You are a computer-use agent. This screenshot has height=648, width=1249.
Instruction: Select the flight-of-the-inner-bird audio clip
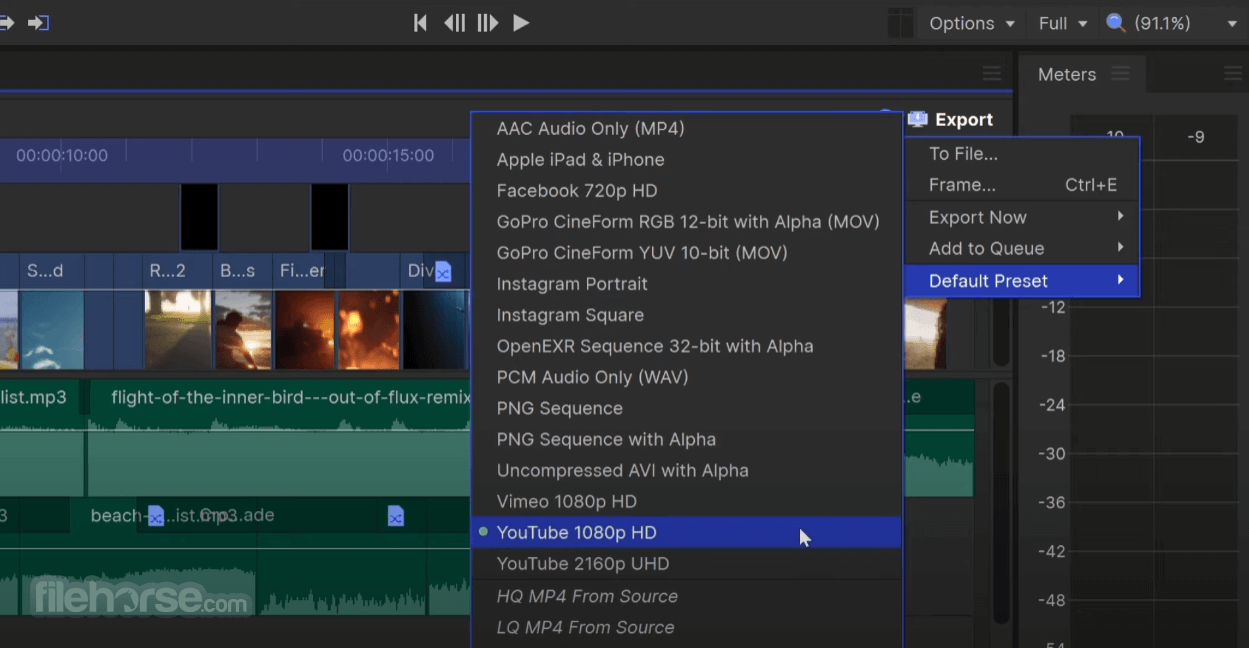280,437
